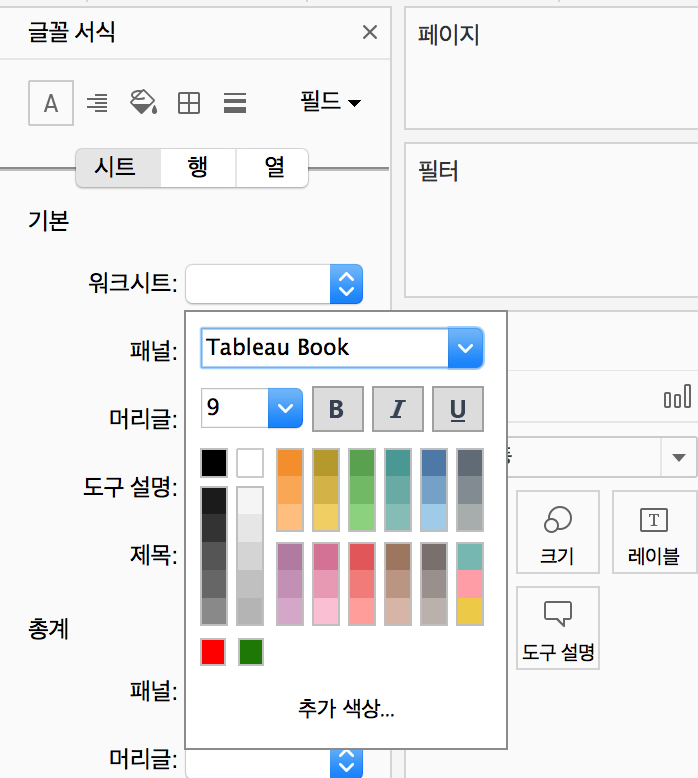Toggle Underline formatting
698x778 pixels.
(457, 409)
